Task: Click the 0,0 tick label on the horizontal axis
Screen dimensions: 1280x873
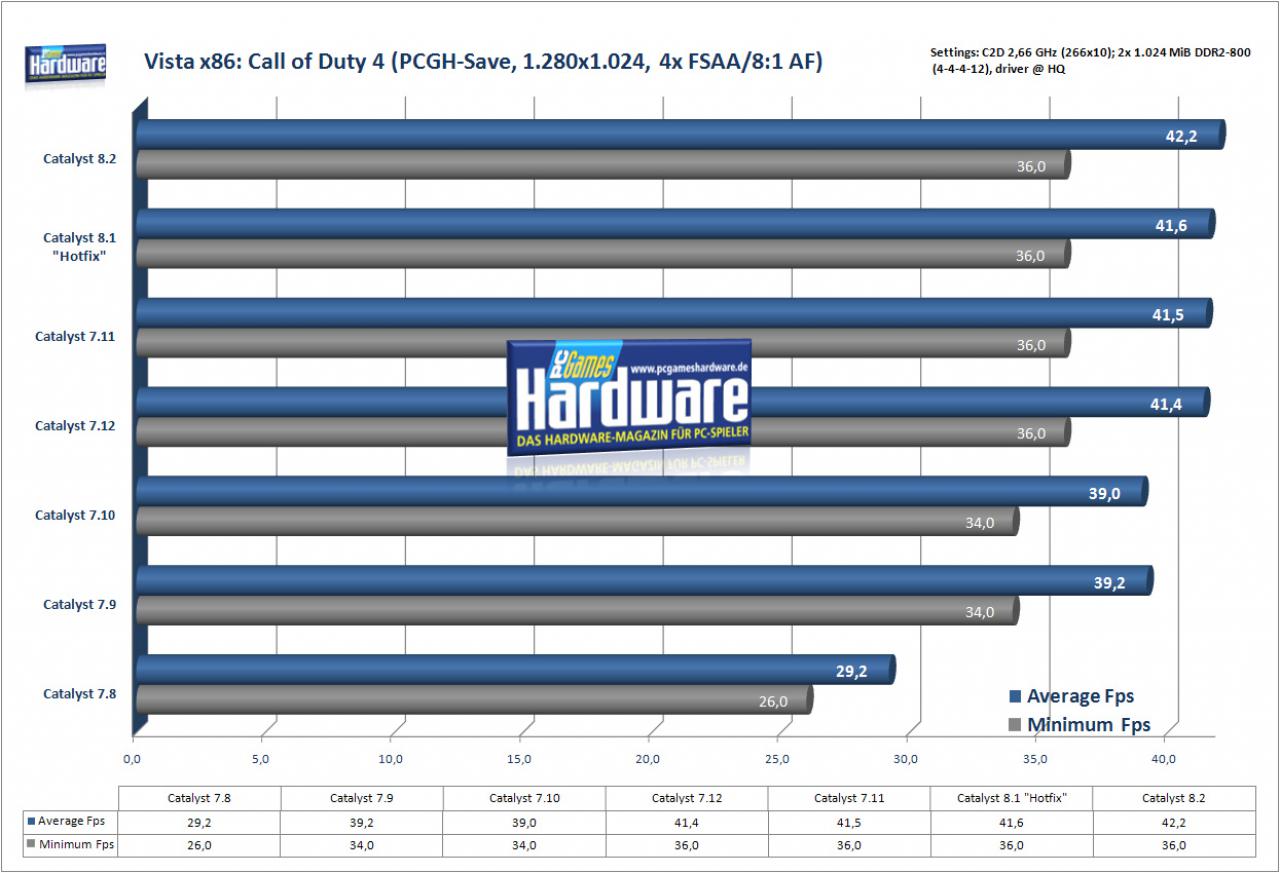Action: pos(133,760)
